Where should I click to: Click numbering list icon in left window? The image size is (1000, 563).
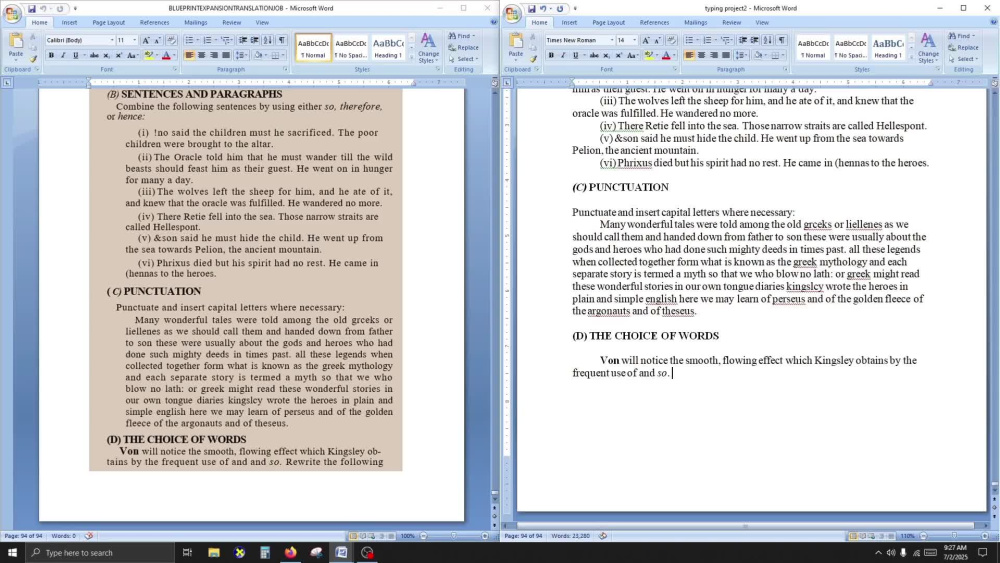point(209,40)
